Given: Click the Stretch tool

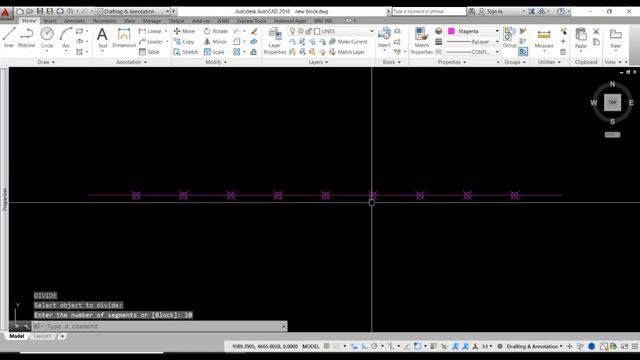Looking at the screenshot, I should tap(185, 52).
